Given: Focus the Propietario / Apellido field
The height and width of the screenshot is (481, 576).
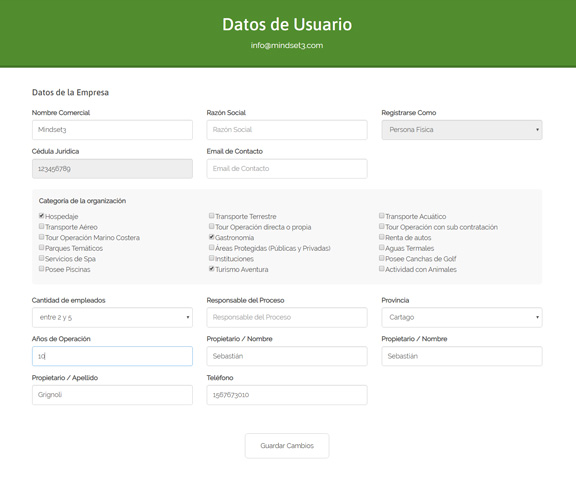Looking at the screenshot, I should click(112, 395).
